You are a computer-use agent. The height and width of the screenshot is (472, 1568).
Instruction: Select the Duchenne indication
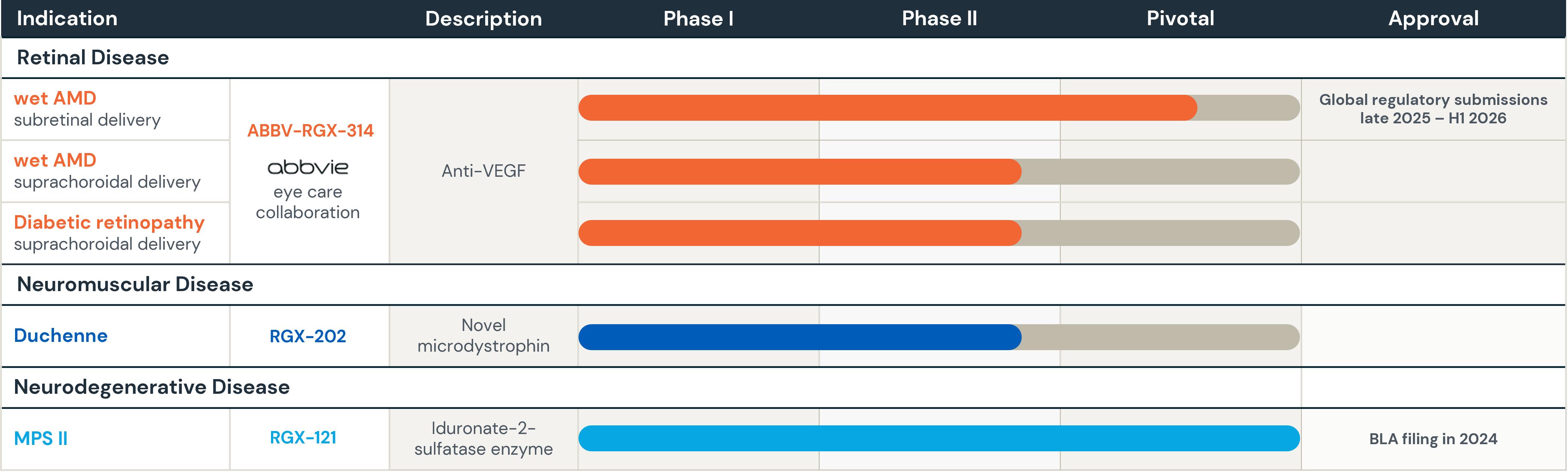(61, 336)
